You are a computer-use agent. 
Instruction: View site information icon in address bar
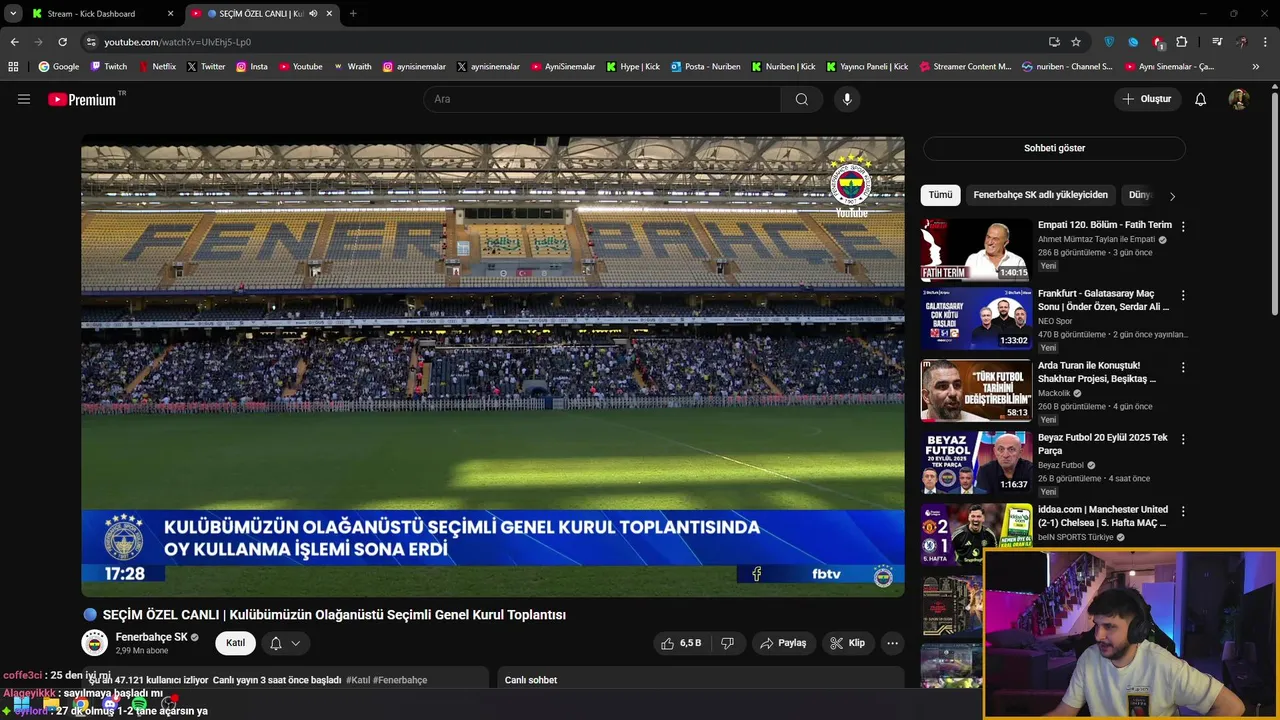[x=91, y=42]
